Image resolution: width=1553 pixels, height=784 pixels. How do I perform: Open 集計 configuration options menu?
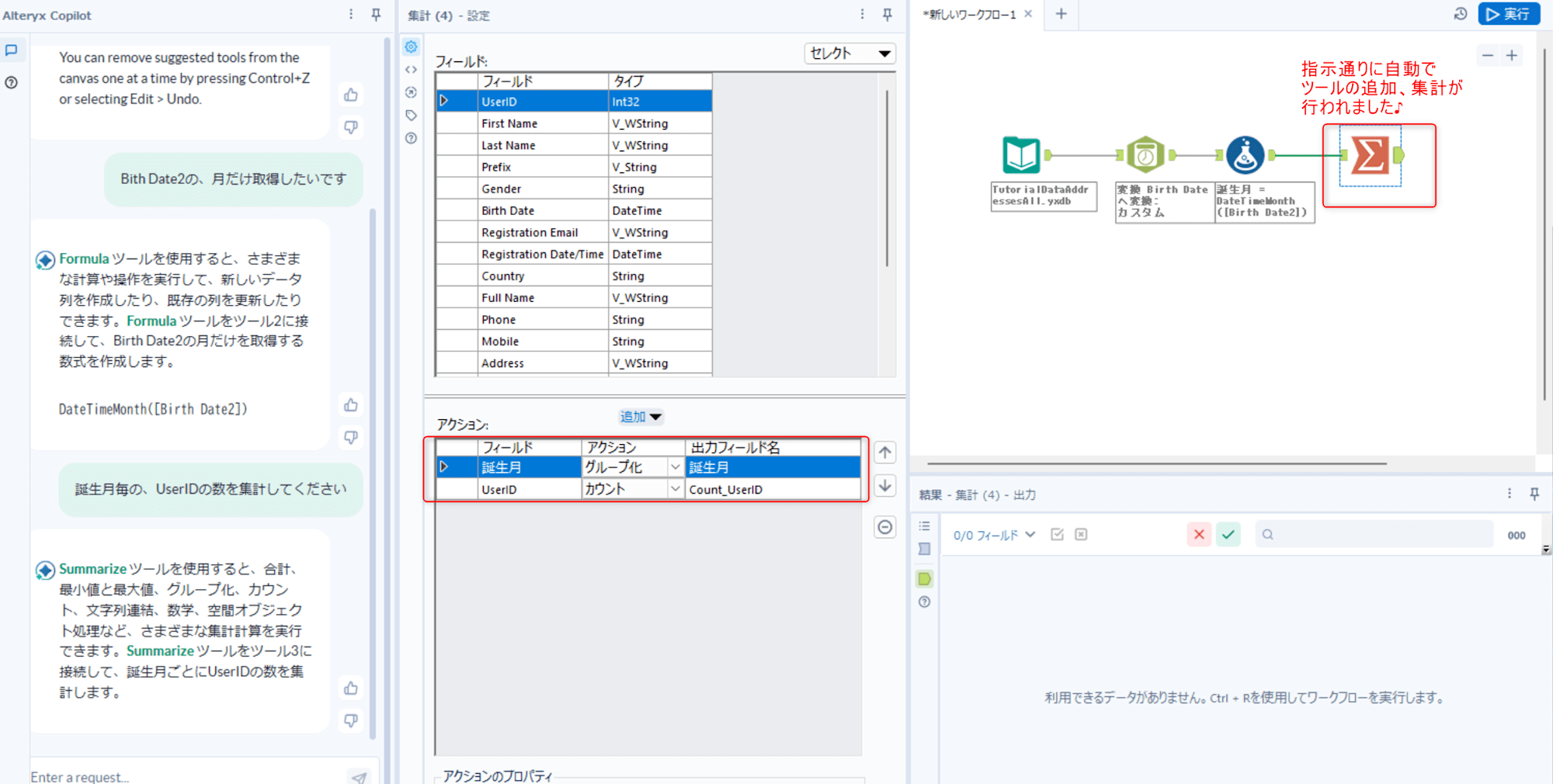(x=863, y=15)
